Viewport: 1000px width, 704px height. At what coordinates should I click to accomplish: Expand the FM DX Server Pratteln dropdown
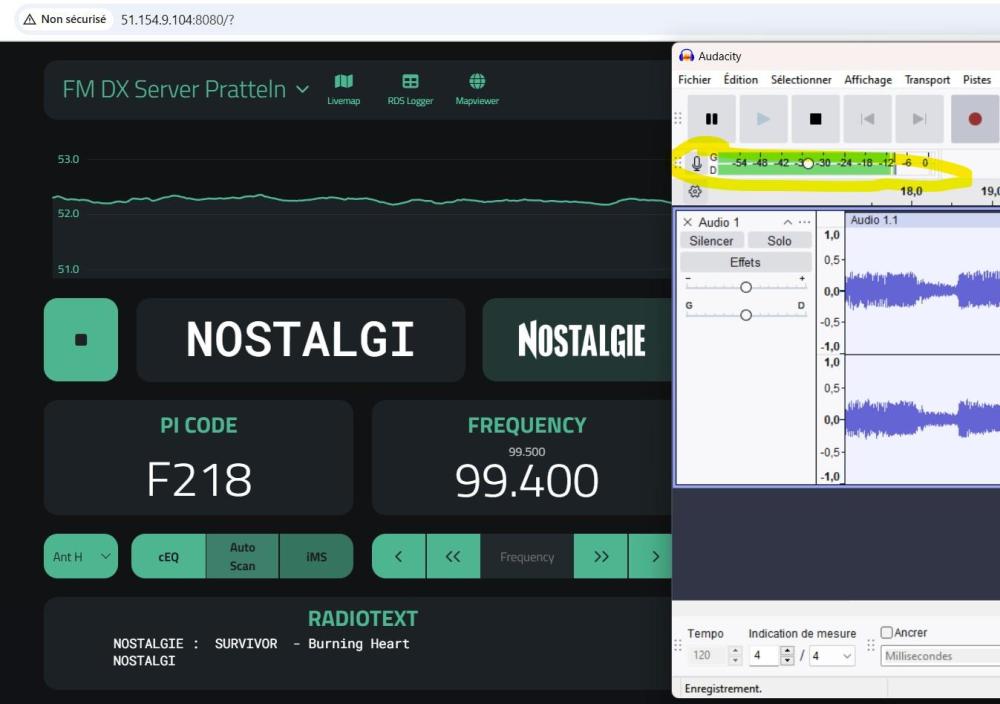303,89
